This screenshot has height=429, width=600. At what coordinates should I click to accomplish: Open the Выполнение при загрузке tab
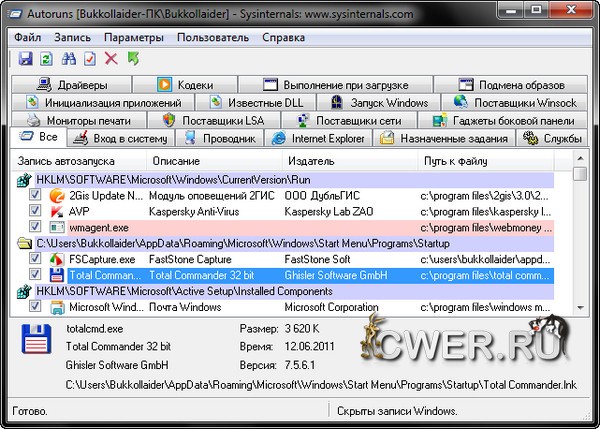click(x=336, y=85)
